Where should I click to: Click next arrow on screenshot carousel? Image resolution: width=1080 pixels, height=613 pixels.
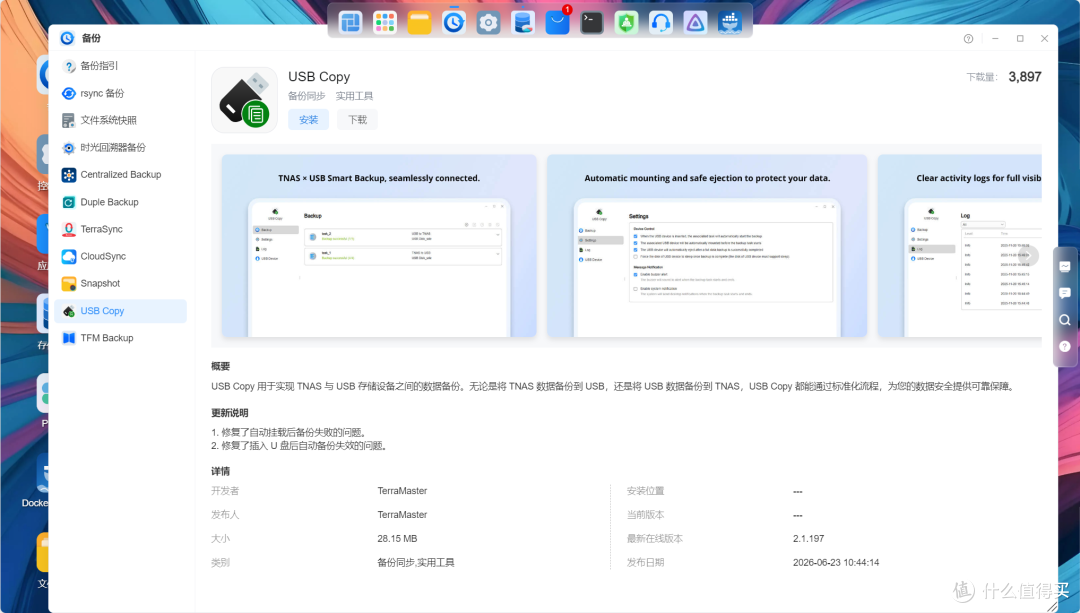tap(1028, 256)
